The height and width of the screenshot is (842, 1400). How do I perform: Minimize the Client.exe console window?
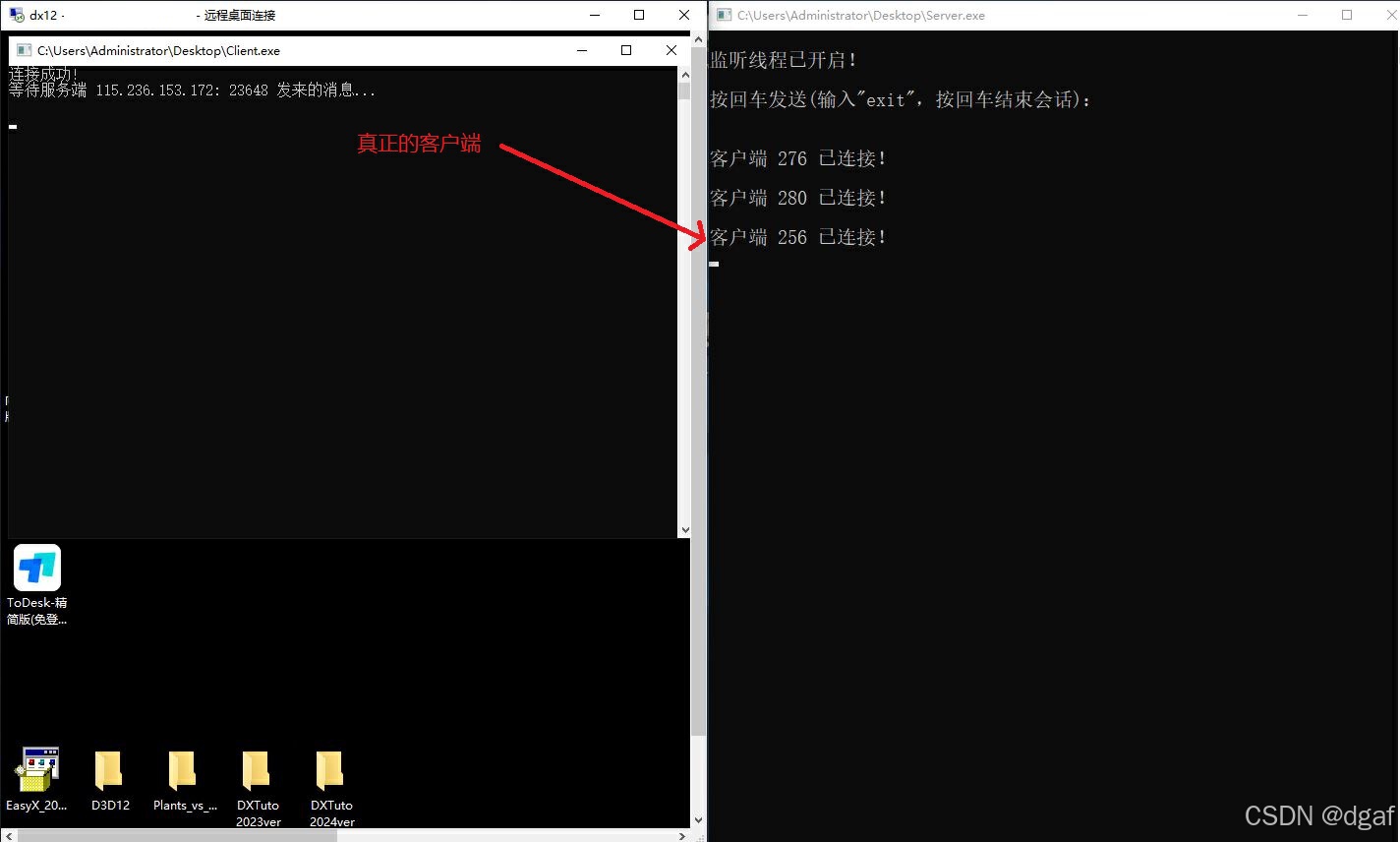tap(582, 50)
